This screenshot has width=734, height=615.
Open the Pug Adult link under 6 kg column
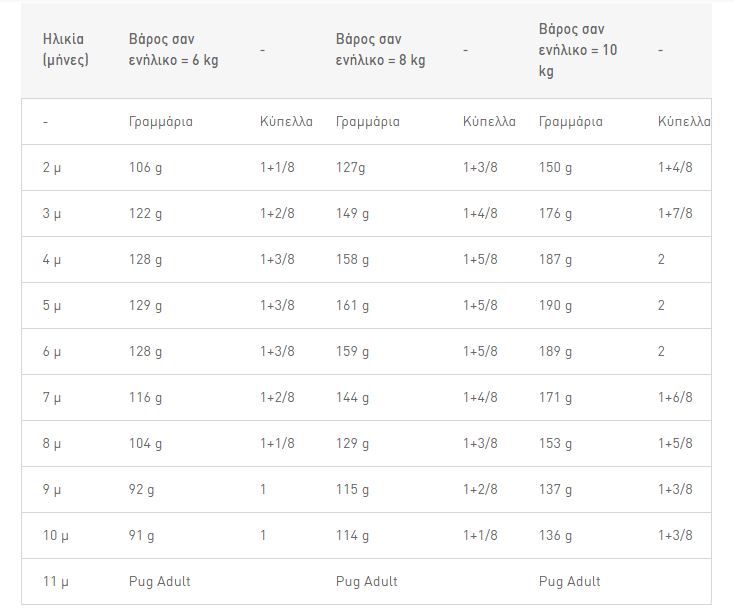pyautogui.click(x=160, y=581)
